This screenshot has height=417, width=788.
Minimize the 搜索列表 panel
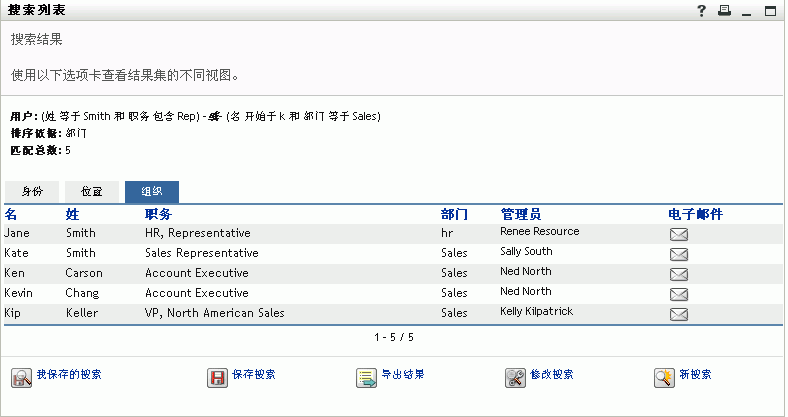coord(746,12)
